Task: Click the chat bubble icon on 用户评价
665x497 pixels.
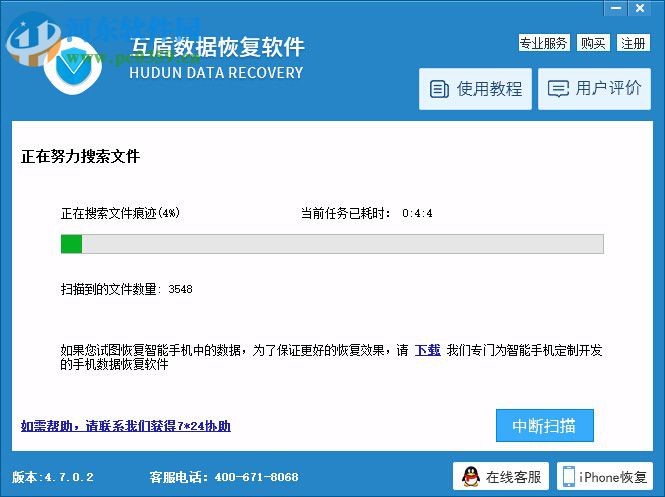Action: [x=558, y=89]
